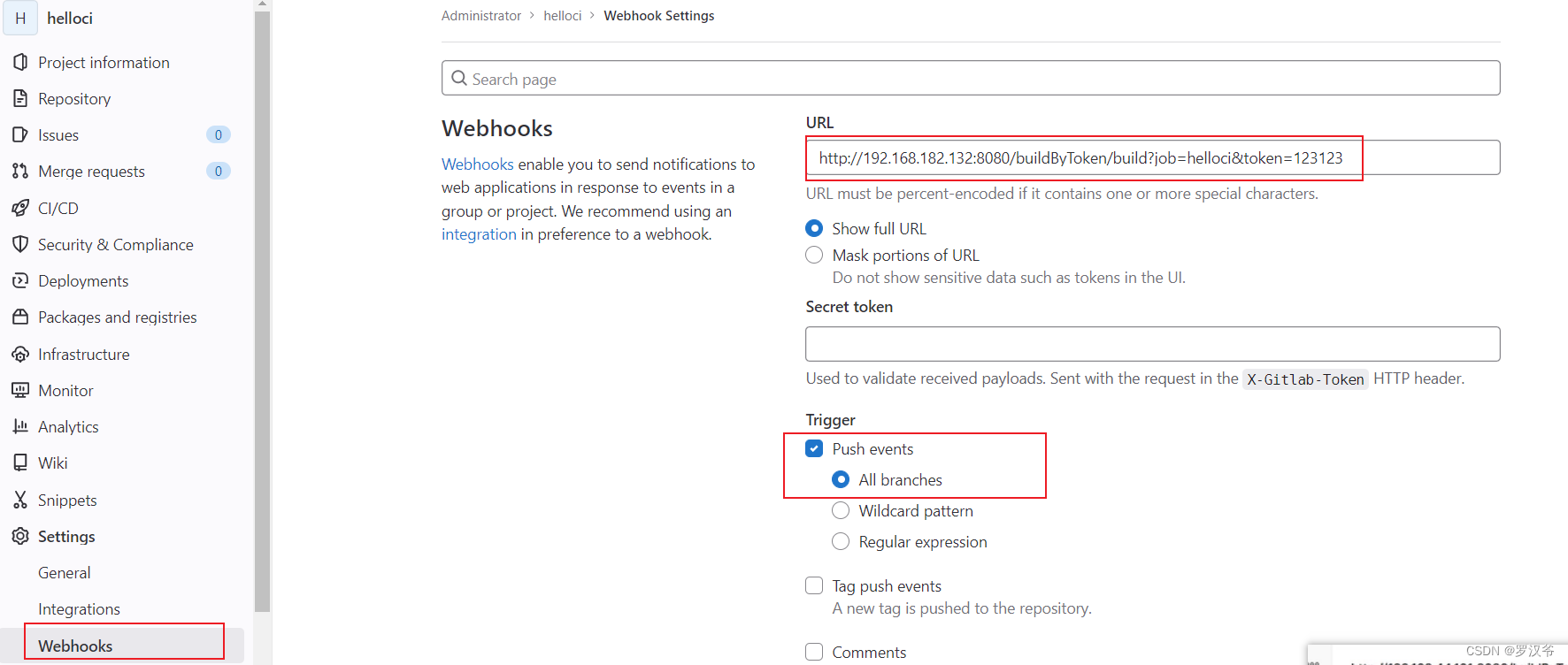Click the magnifier icon in Search page
The height and width of the screenshot is (665, 1568).
(459, 79)
